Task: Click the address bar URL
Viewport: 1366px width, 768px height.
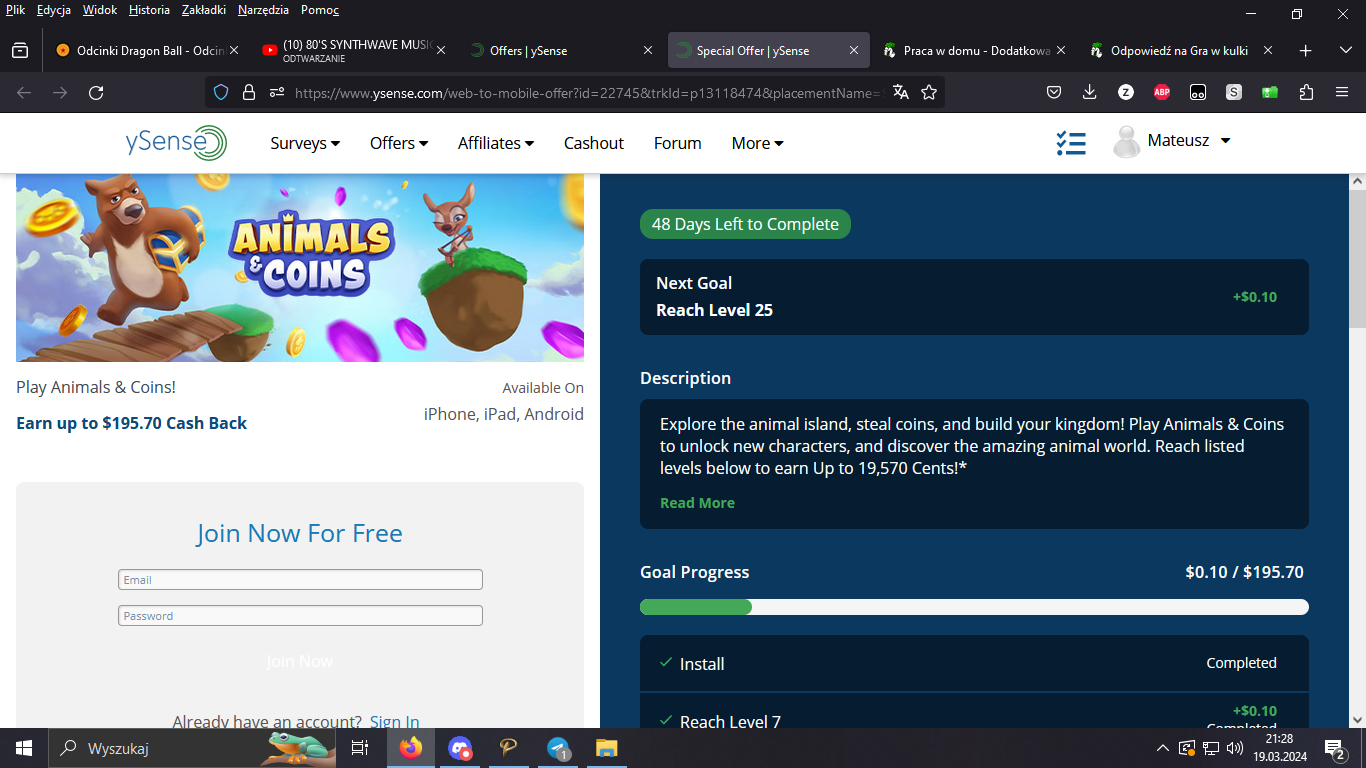Action: click(x=588, y=92)
